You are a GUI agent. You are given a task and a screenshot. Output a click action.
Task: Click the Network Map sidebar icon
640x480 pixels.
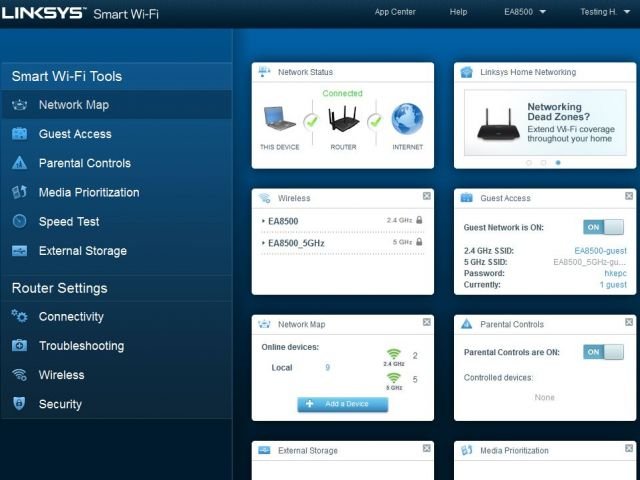(19, 105)
